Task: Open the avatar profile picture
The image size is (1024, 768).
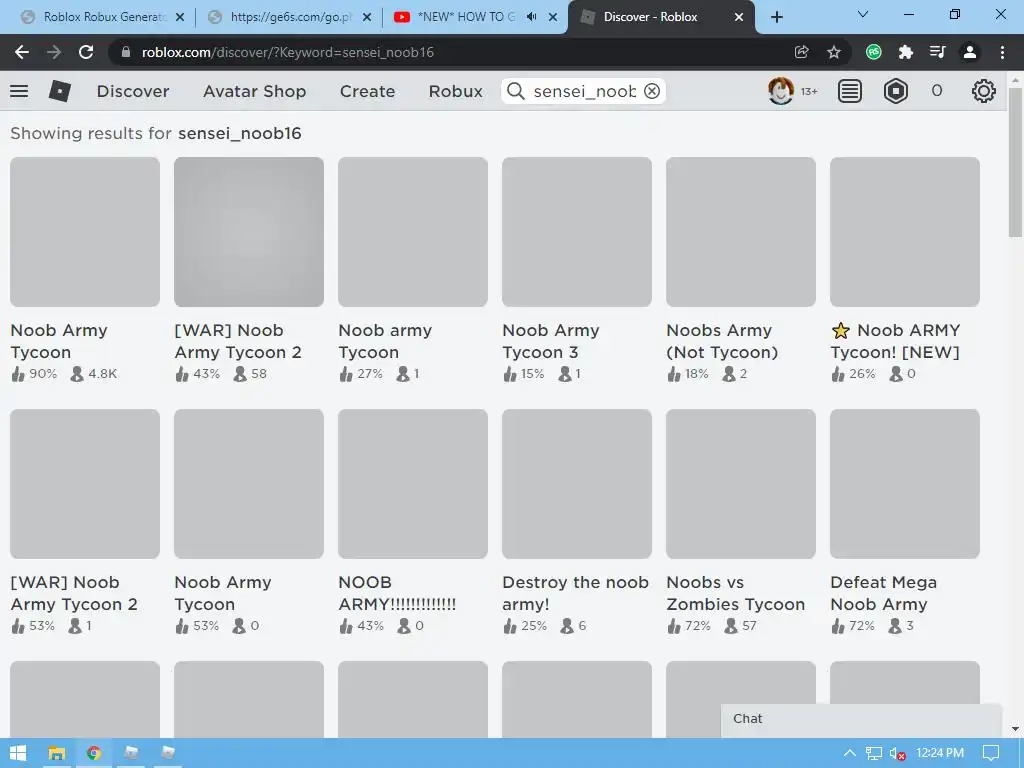Action: (x=780, y=91)
